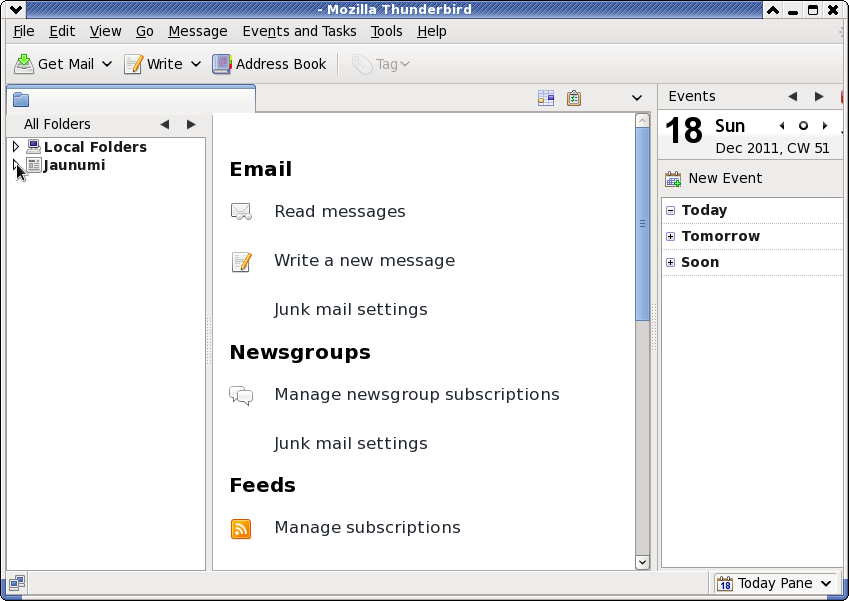Switch Events pane to the previous view

point(793,96)
